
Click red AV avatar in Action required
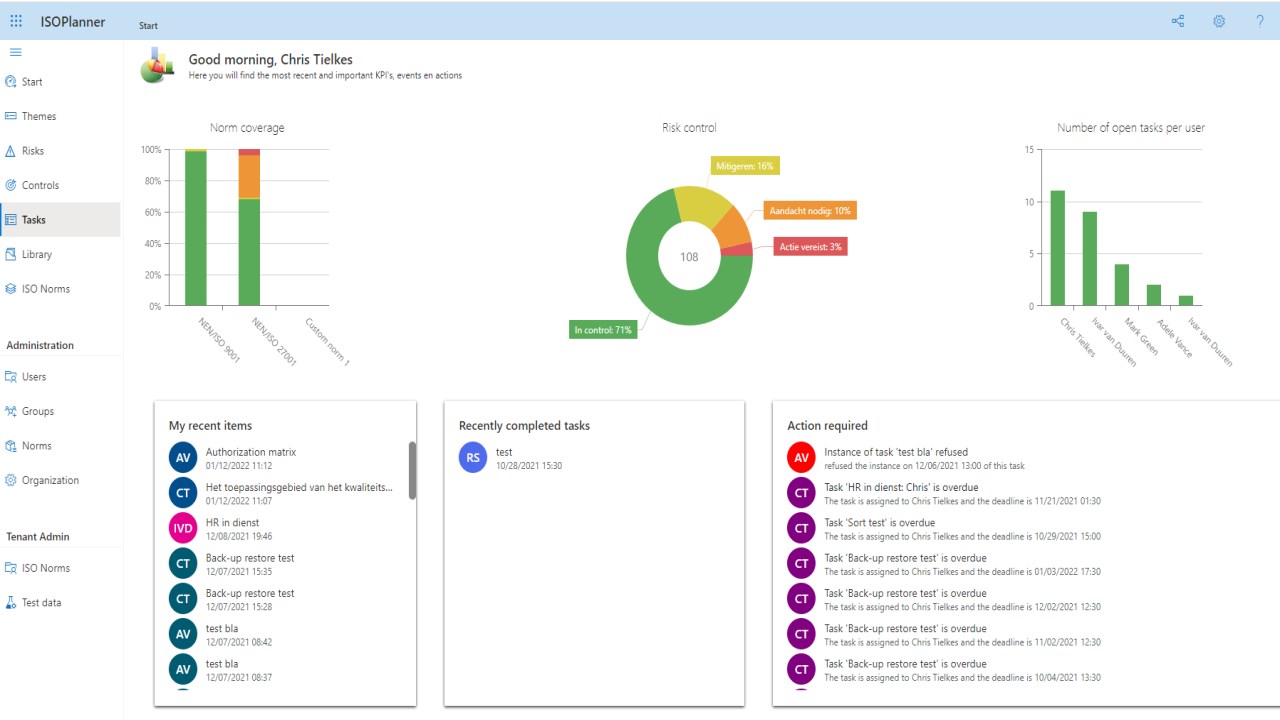click(x=801, y=457)
